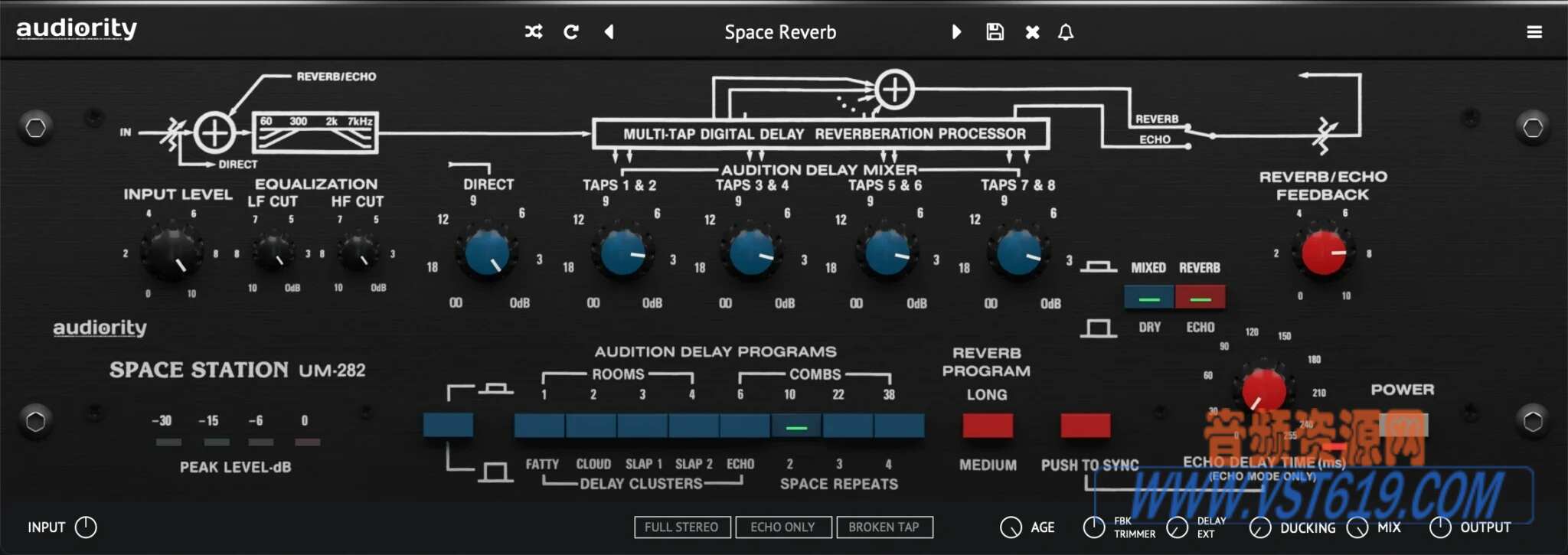Select COMBS 10 / space repeats 2 button
This screenshot has height=555, width=1568.
tap(796, 426)
